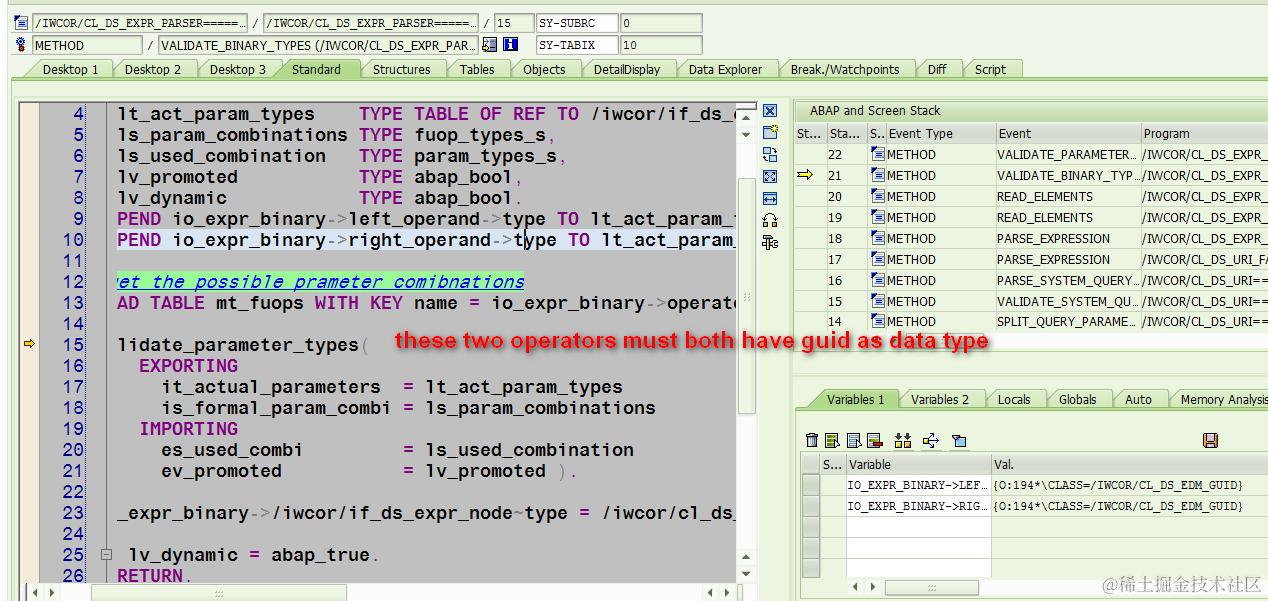Switch to Desktop 2 tab
Screen dimensions: 1268x601
point(153,70)
